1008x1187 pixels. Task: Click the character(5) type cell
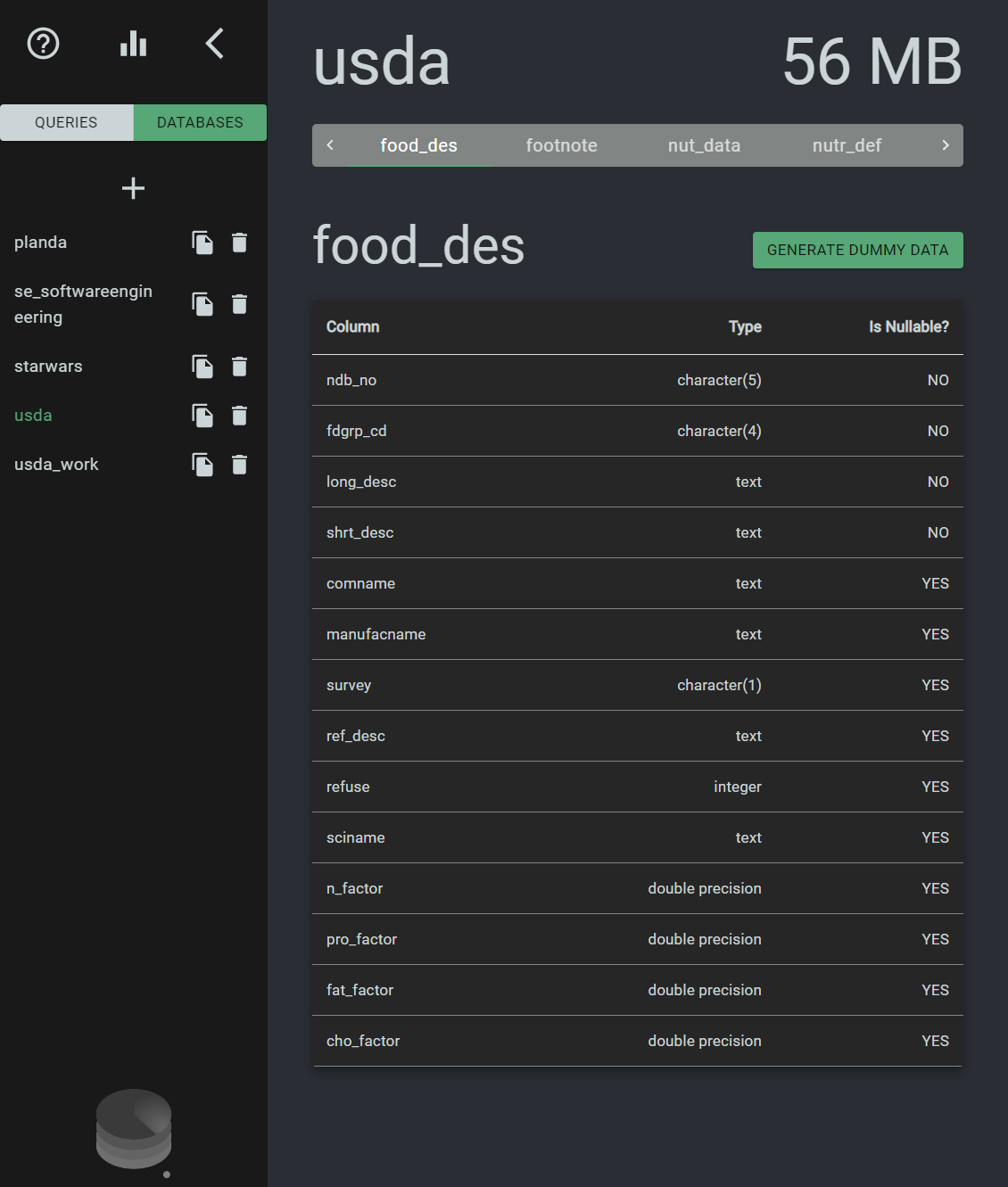pos(719,380)
